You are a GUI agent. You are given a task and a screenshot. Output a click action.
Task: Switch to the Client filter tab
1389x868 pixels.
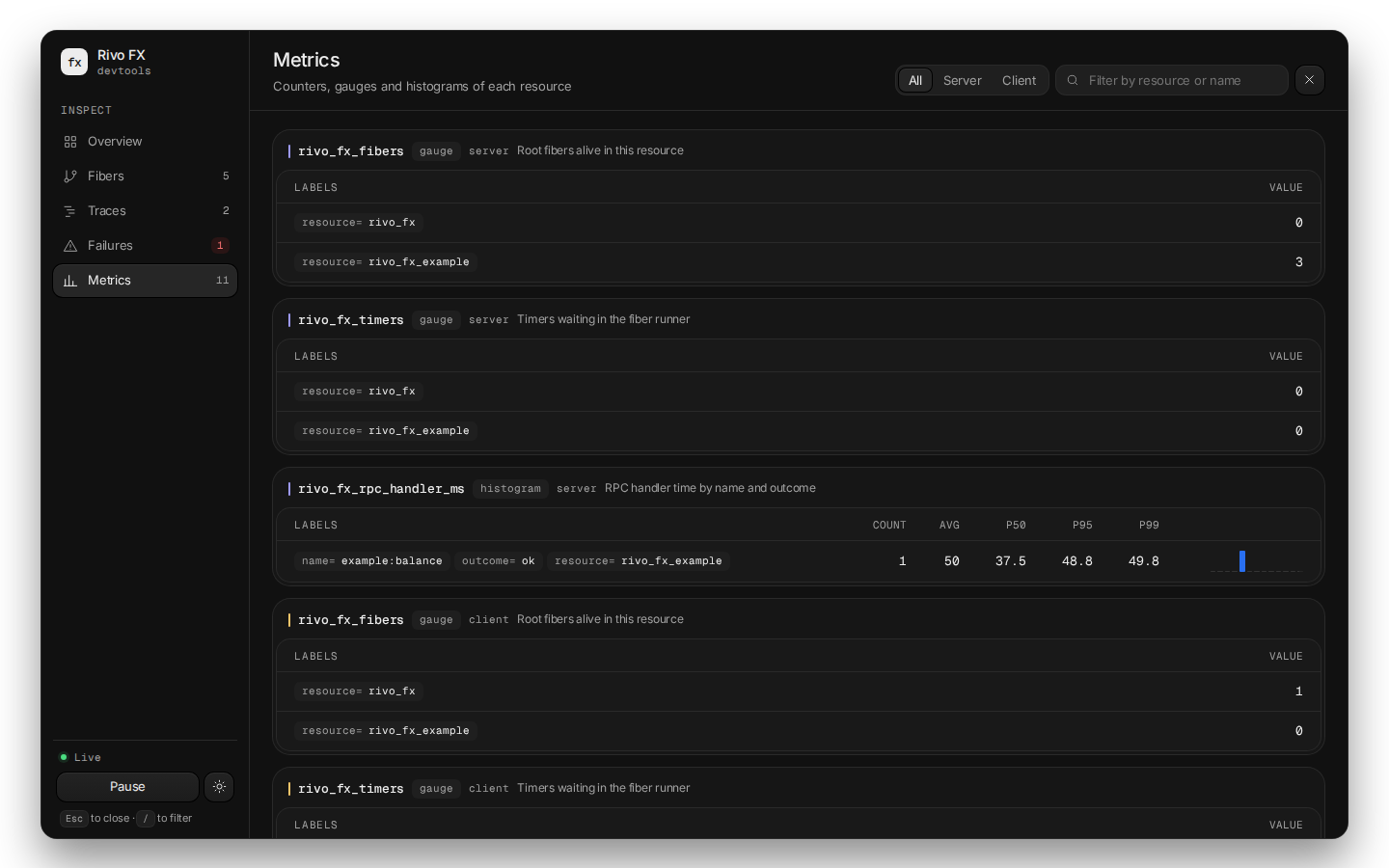click(1019, 80)
